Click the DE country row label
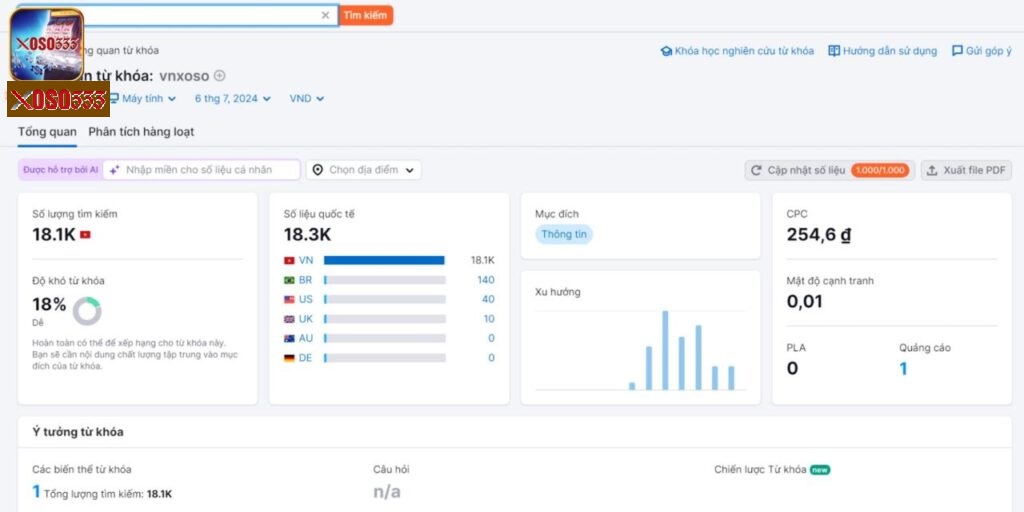The height and width of the screenshot is (512, 1024). tap(306, 358)
